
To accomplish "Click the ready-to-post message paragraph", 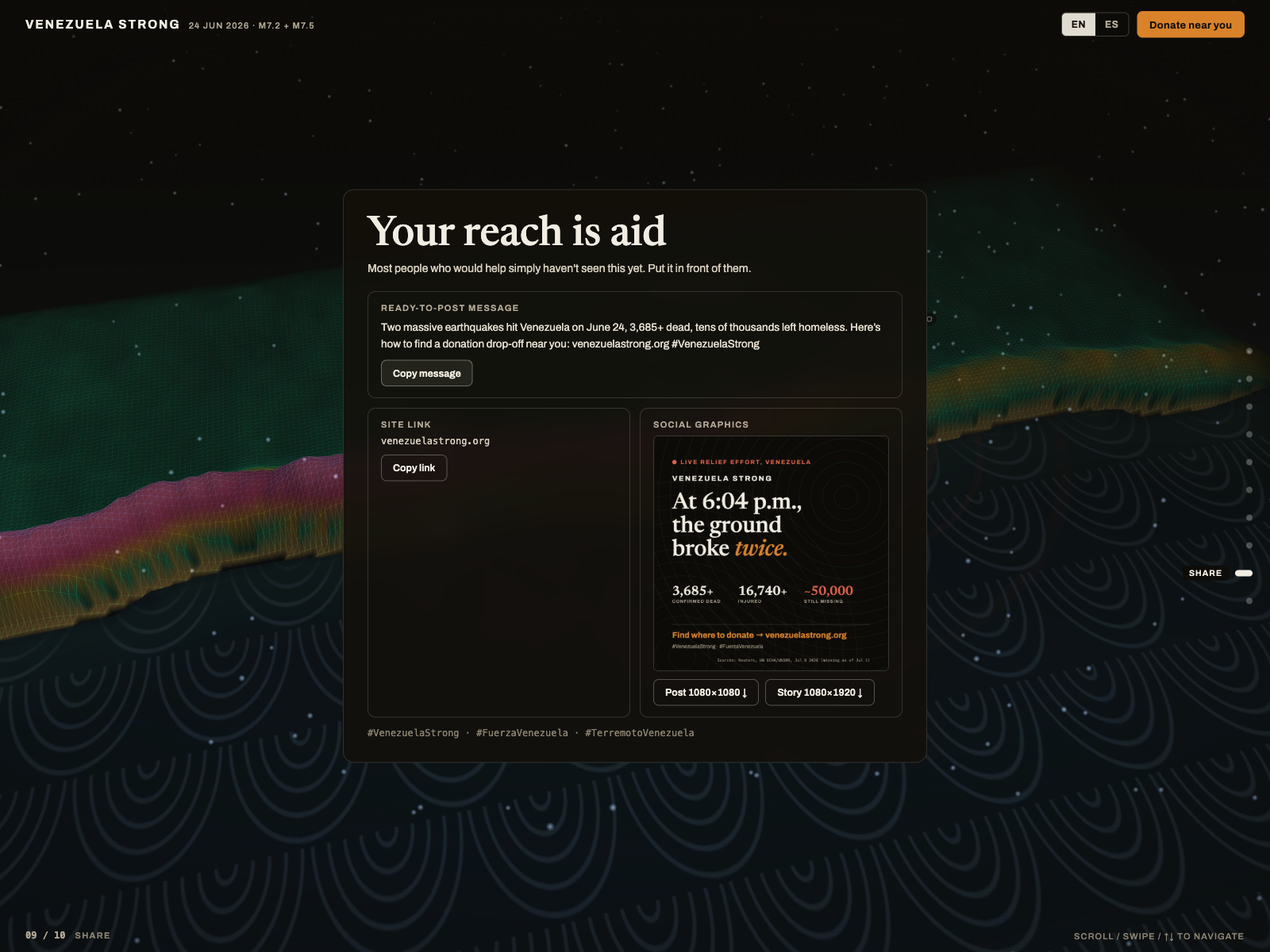I will pos(631,336).
